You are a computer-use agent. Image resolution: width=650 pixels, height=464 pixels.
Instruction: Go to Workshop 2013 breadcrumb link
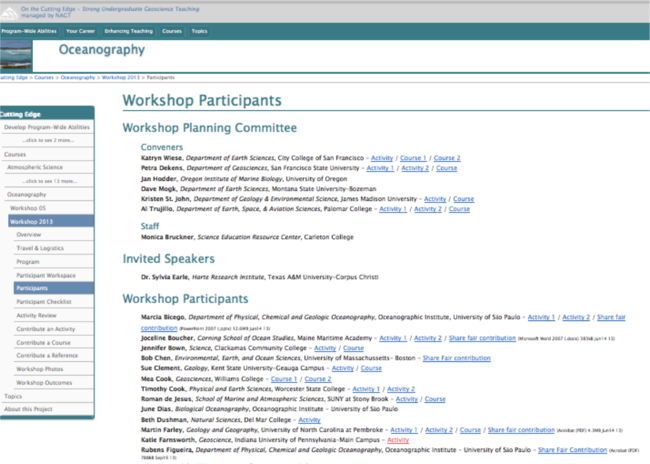coord(121,77)
